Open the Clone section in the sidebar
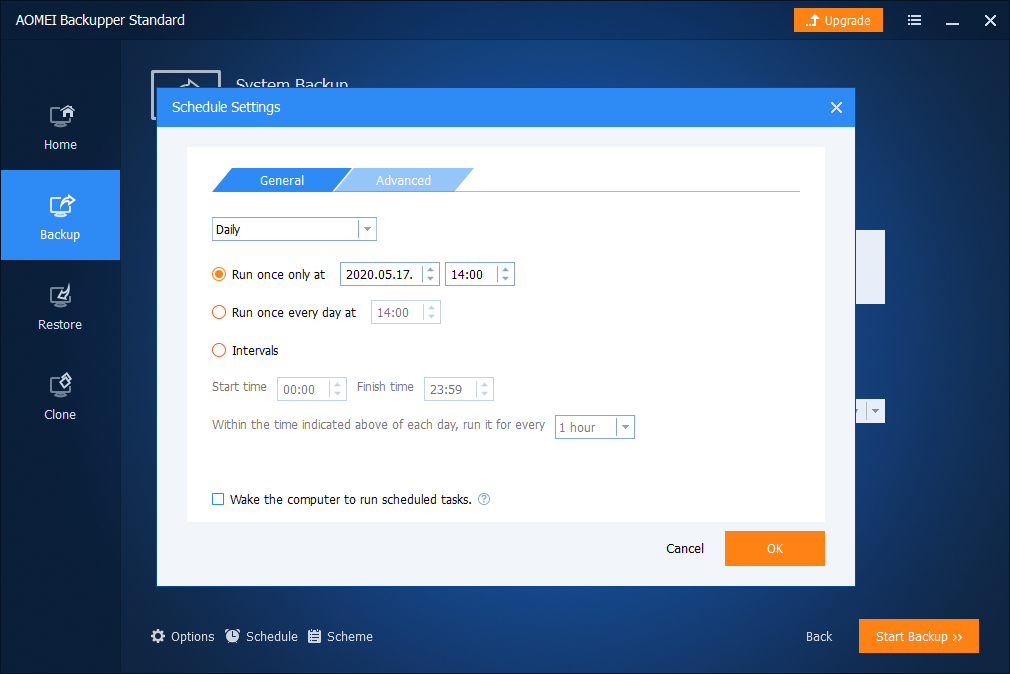The width and height of the screenshot is (1010, 674). 60,396
